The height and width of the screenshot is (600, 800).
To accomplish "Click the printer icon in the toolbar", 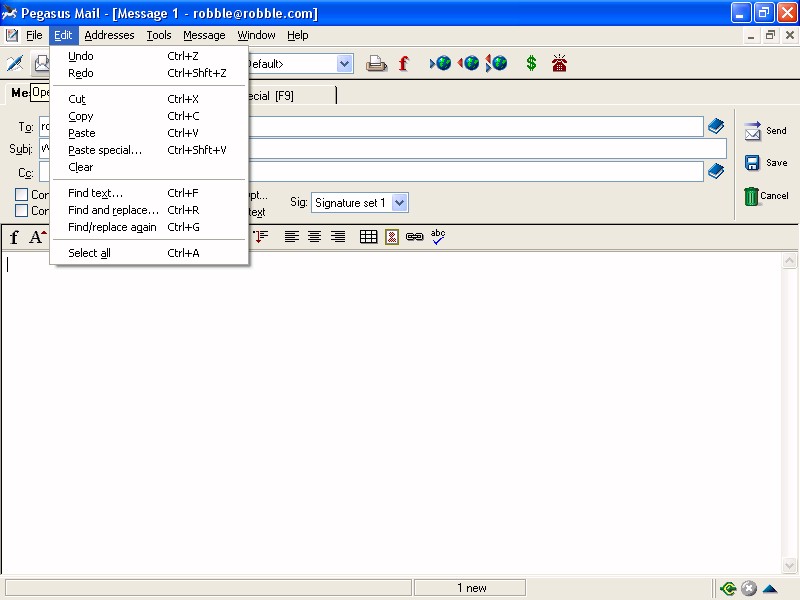I will [x=377, y=63].
